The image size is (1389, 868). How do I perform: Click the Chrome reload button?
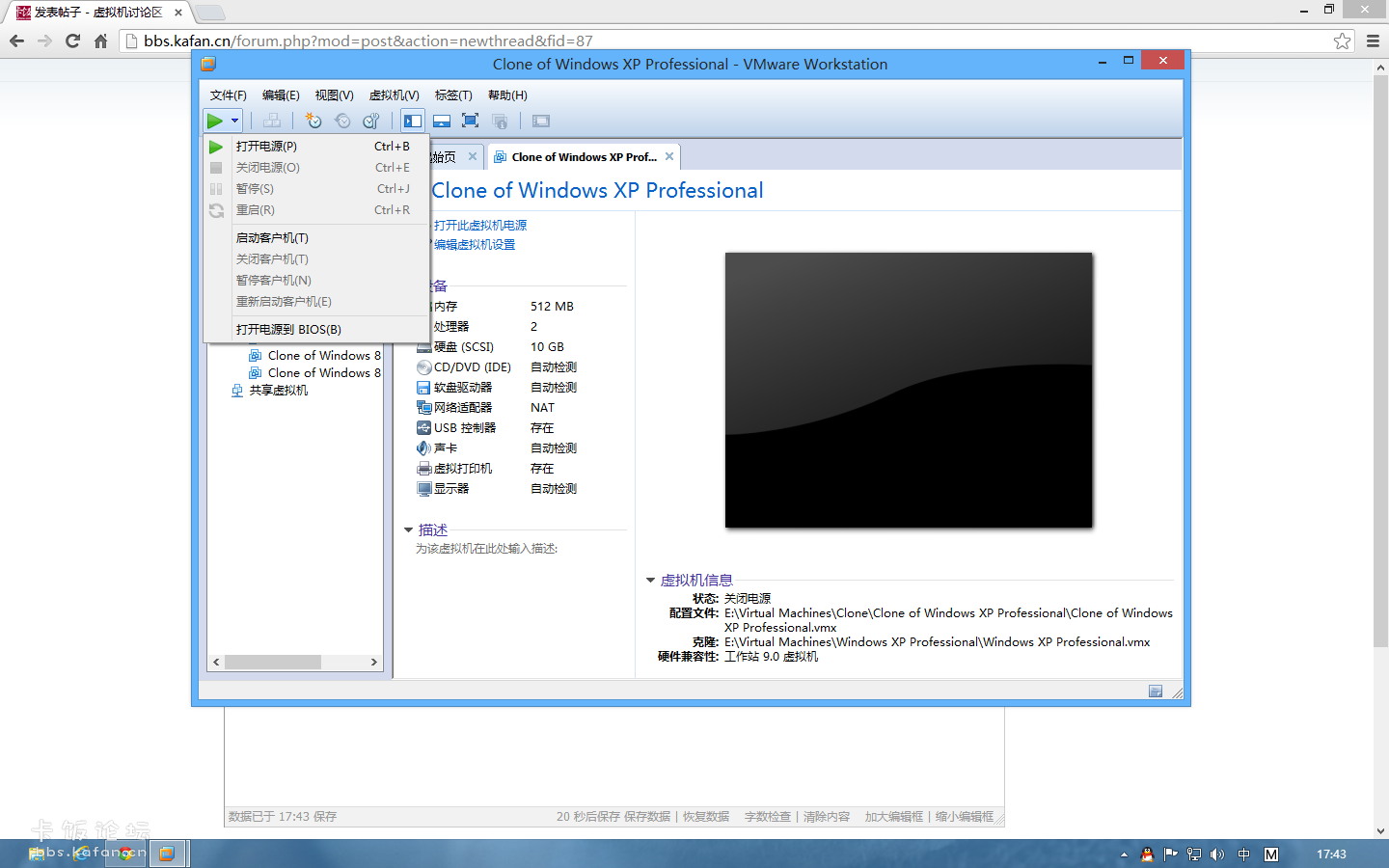72,41
